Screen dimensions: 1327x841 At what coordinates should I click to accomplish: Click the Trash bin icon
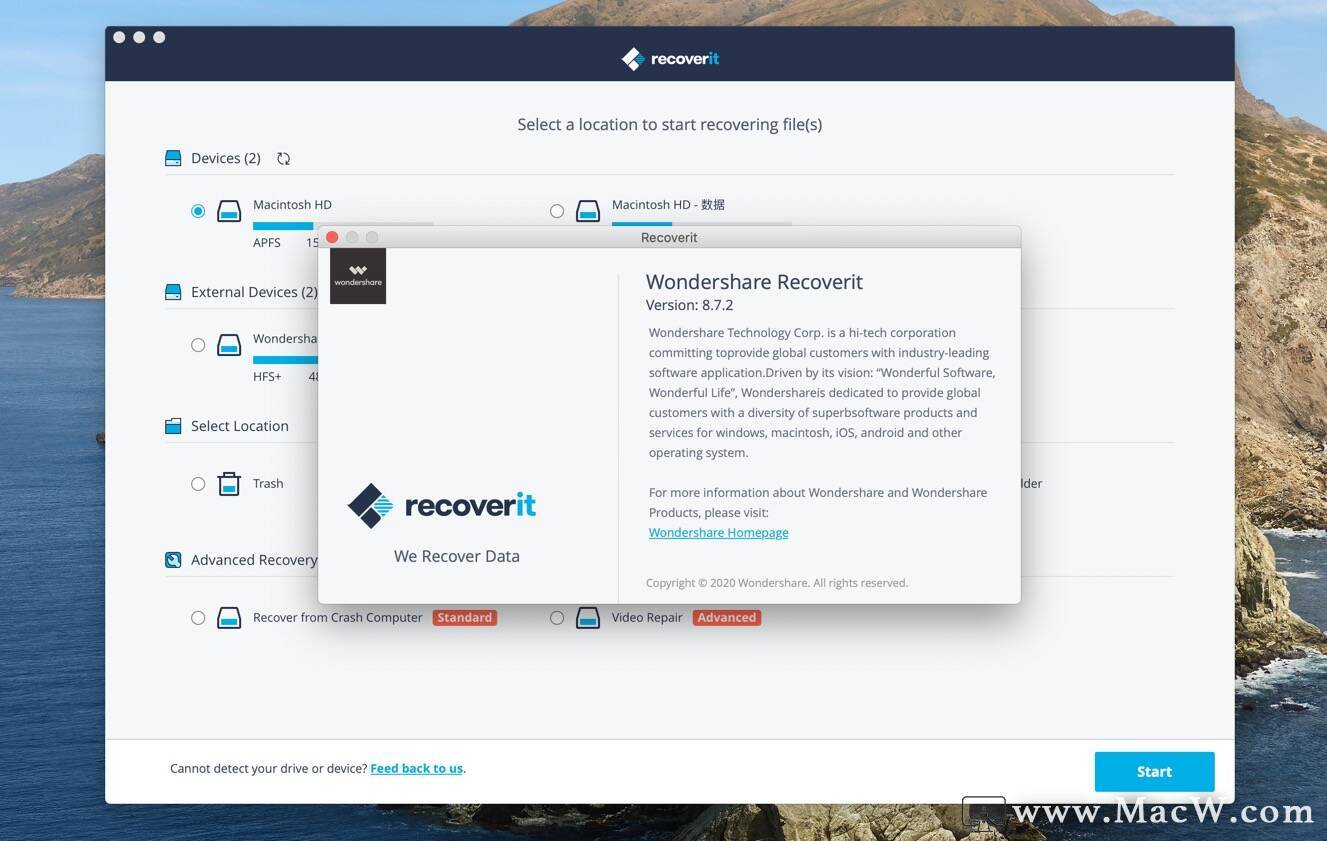click(x=229, y=484)
